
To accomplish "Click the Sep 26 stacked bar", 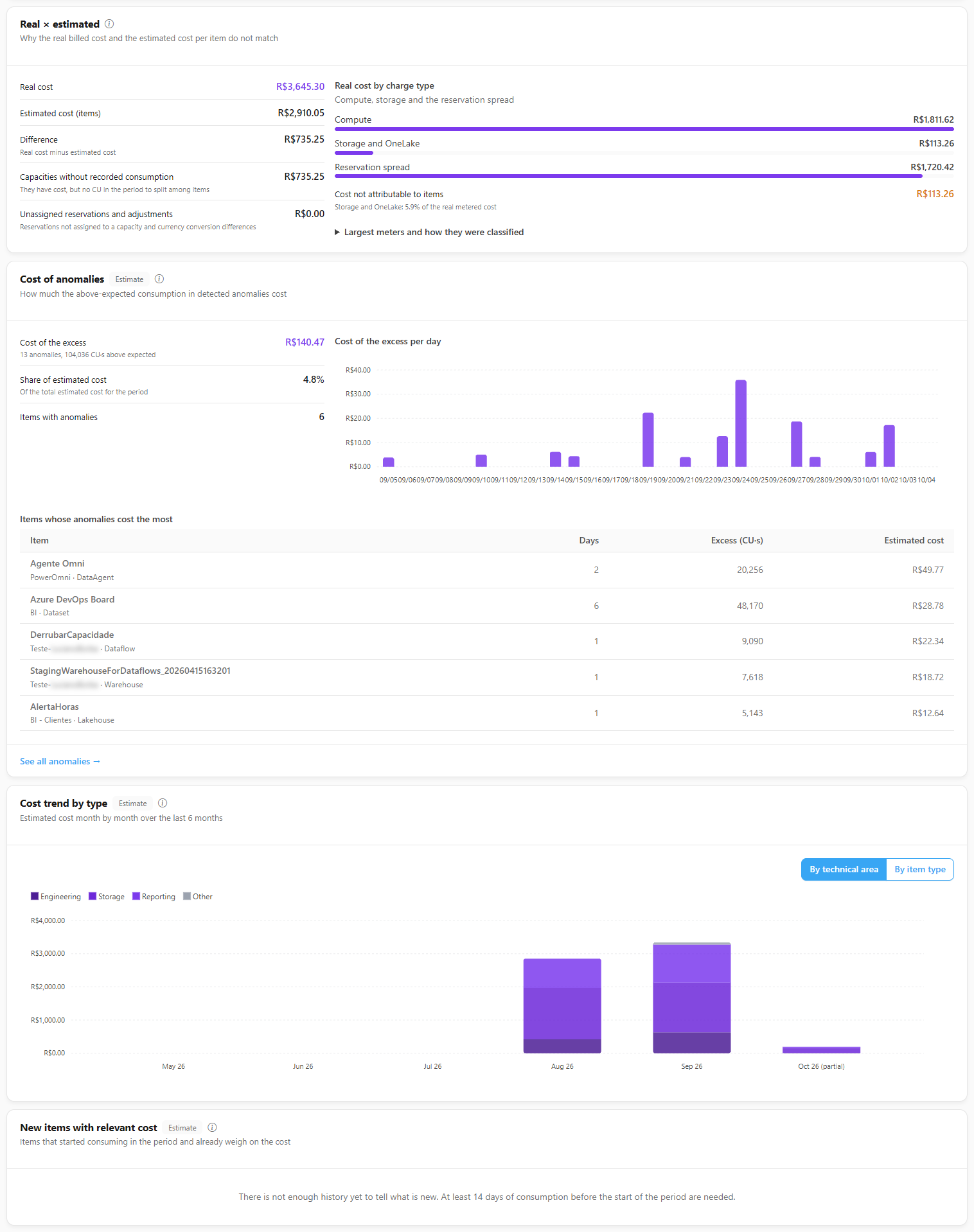I will (x=692, y=998).
